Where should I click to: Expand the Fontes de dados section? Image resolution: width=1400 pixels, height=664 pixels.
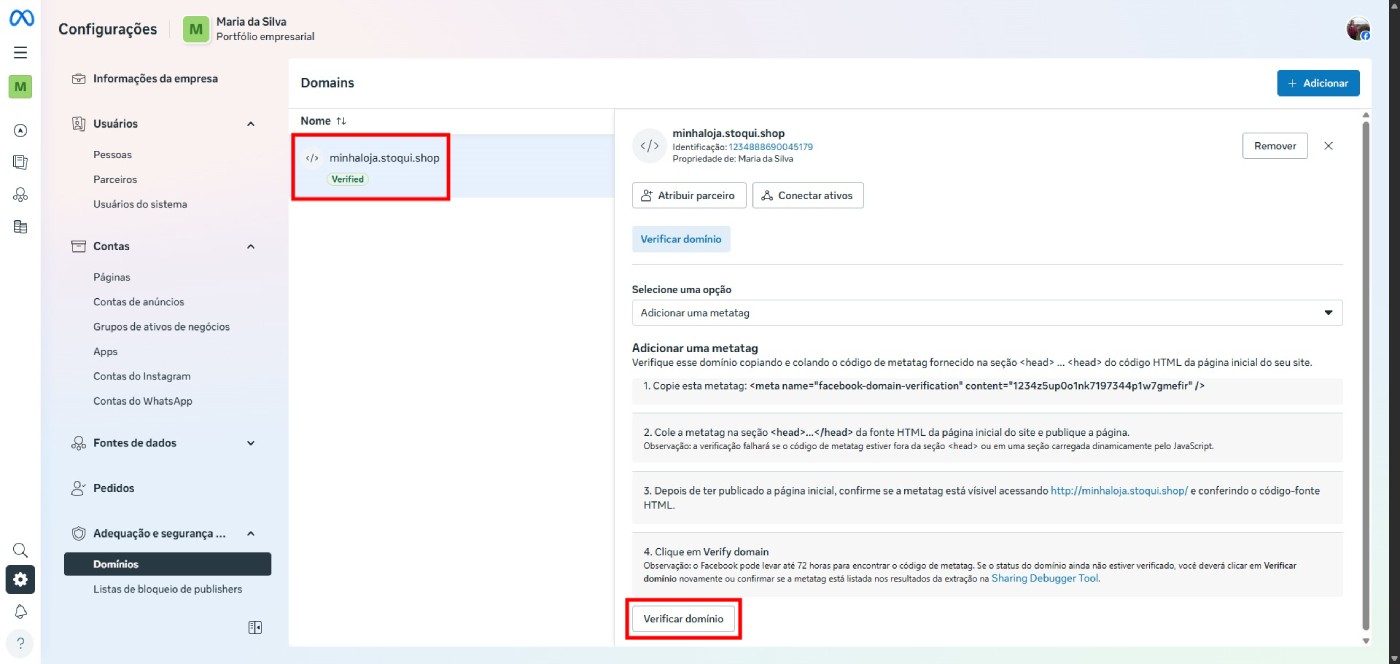[x=250, y=443]
